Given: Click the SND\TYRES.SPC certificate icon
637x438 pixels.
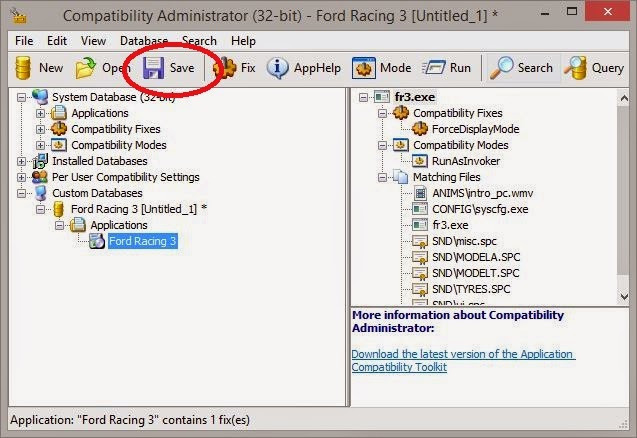Looking at the screenshot, I should (x=420, y=289).
